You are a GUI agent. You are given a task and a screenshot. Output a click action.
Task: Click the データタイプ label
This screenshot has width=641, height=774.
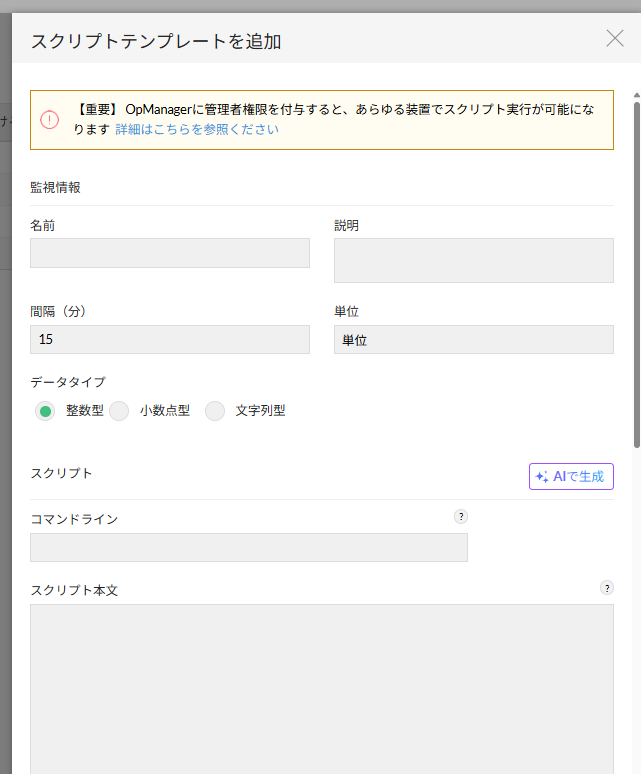point(68,382)
